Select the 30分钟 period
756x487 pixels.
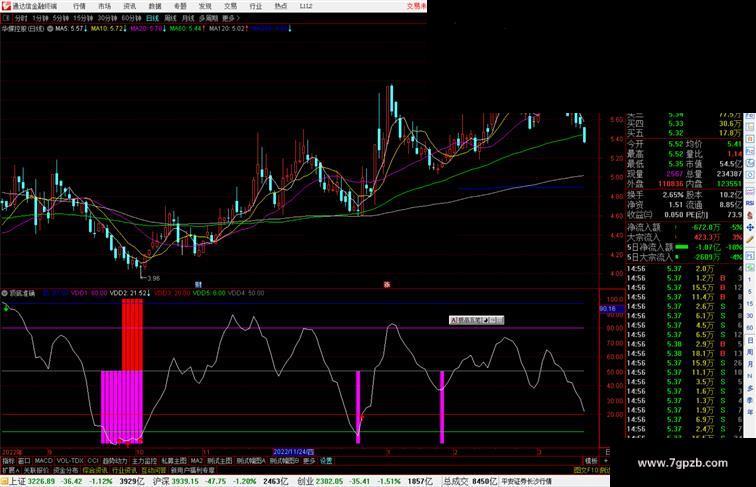[x=107, y=18]
